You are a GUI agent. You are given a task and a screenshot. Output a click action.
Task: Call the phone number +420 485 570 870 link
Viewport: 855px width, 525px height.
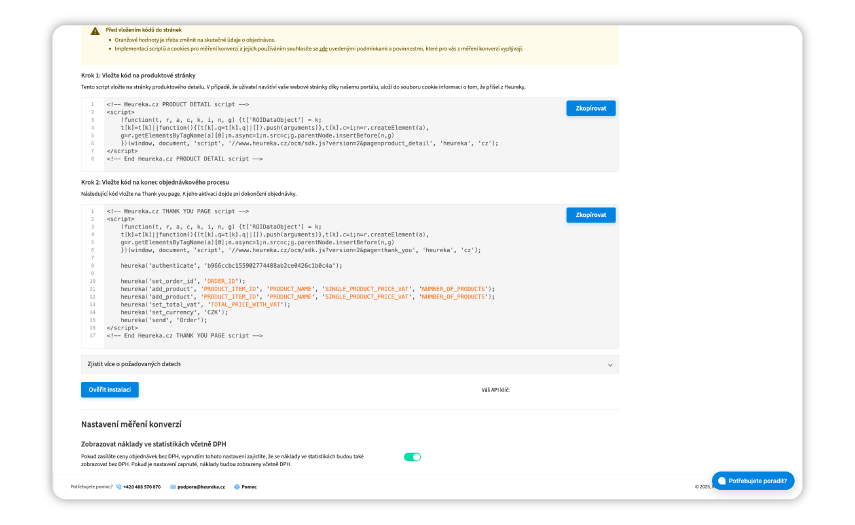pos(142,487)
